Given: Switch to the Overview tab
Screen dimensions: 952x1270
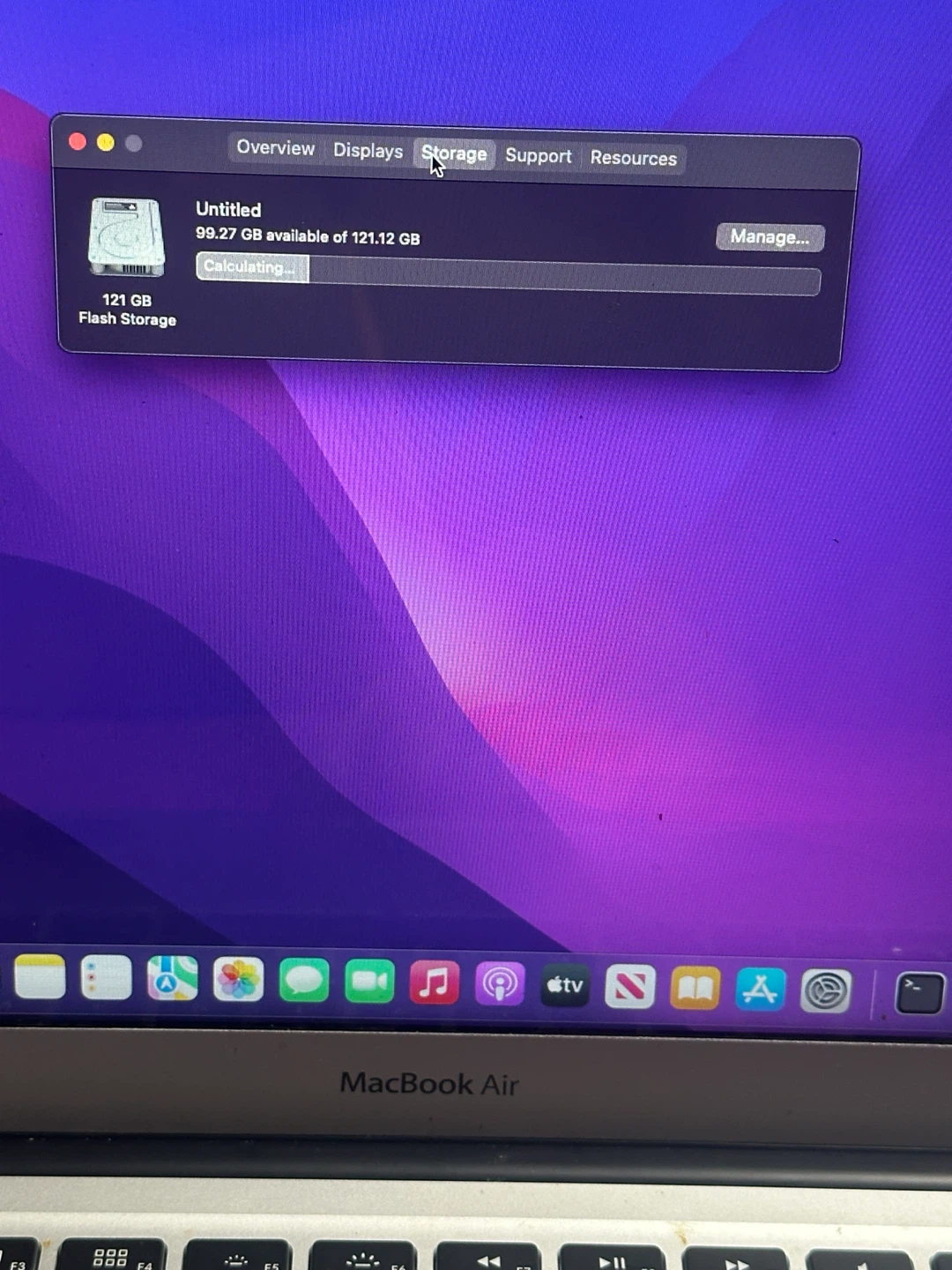Looking at the screenshot, I should [x=275, y=147].
